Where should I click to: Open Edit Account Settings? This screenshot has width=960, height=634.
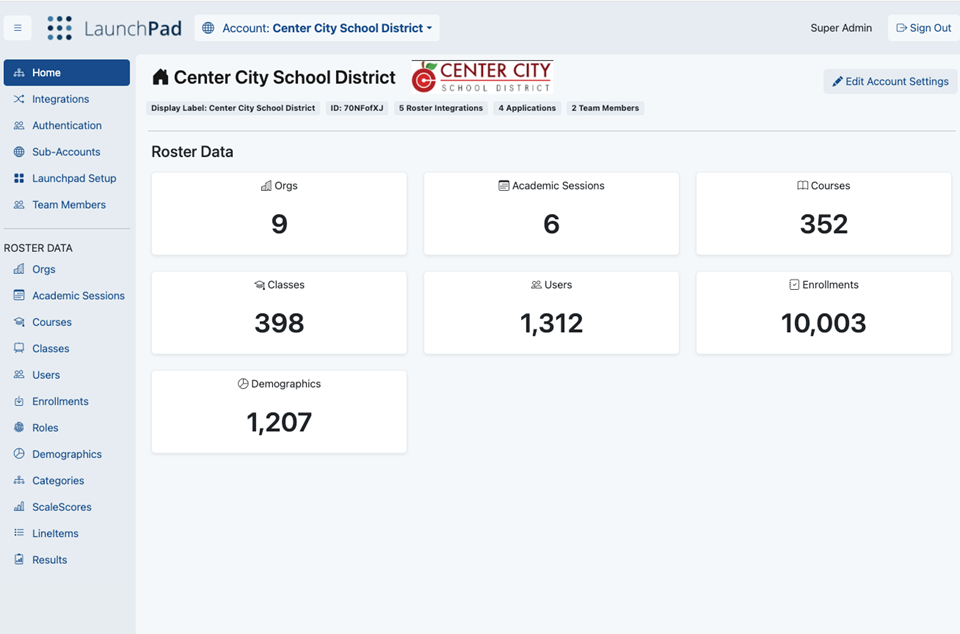890,81
